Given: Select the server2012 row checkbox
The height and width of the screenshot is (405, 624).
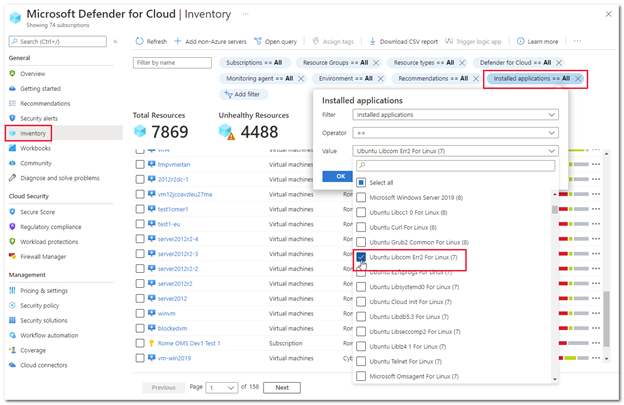Looking at the screenshot, I should pos(140,298).
